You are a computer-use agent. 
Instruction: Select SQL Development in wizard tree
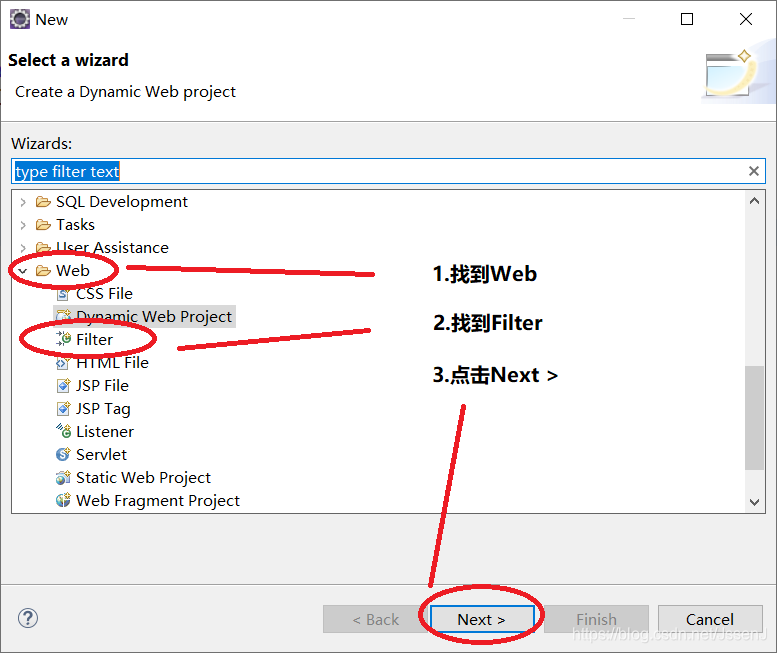[122, 202]
